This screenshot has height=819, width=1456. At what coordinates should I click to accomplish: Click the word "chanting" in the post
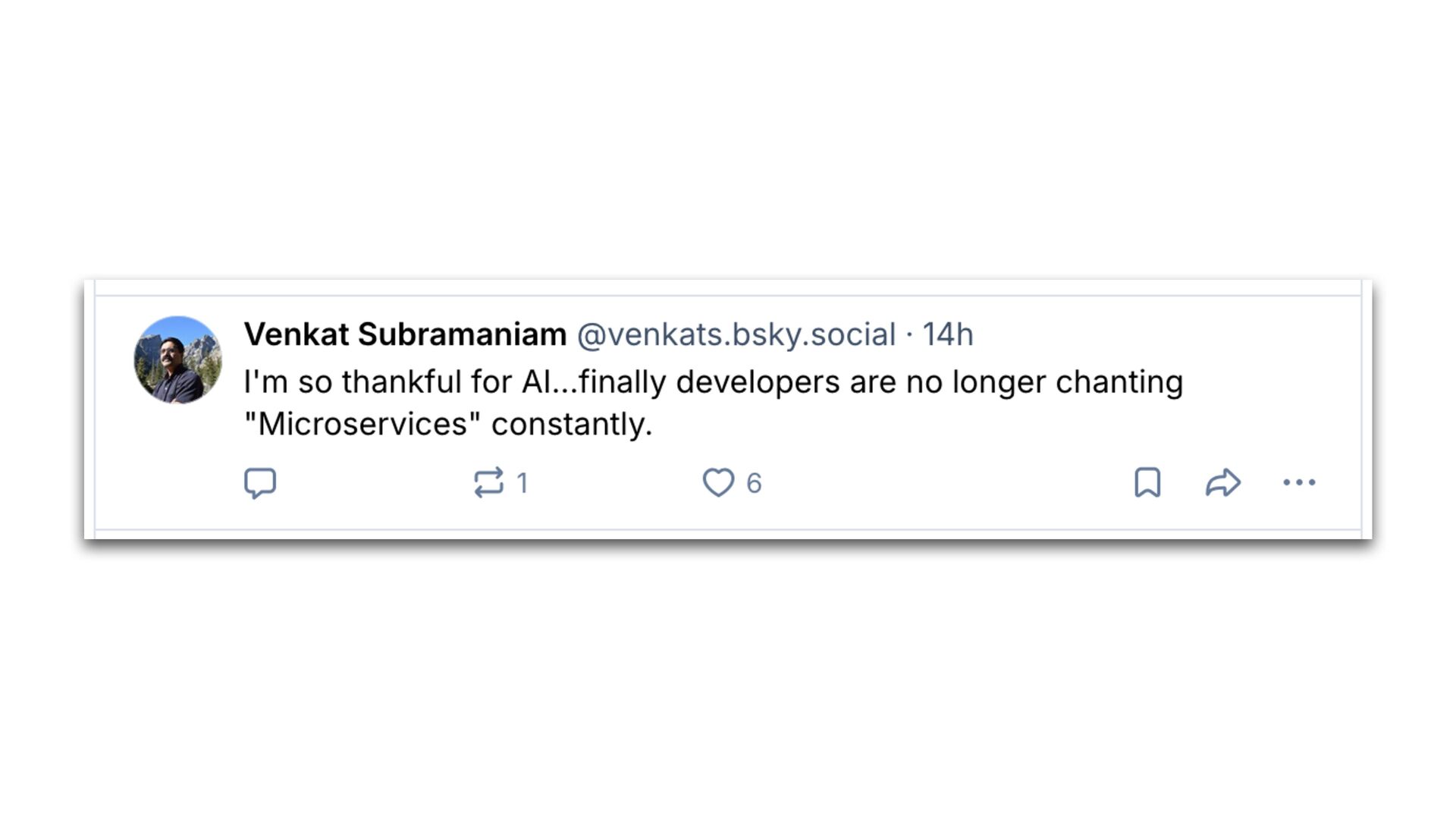point(1119,382)
